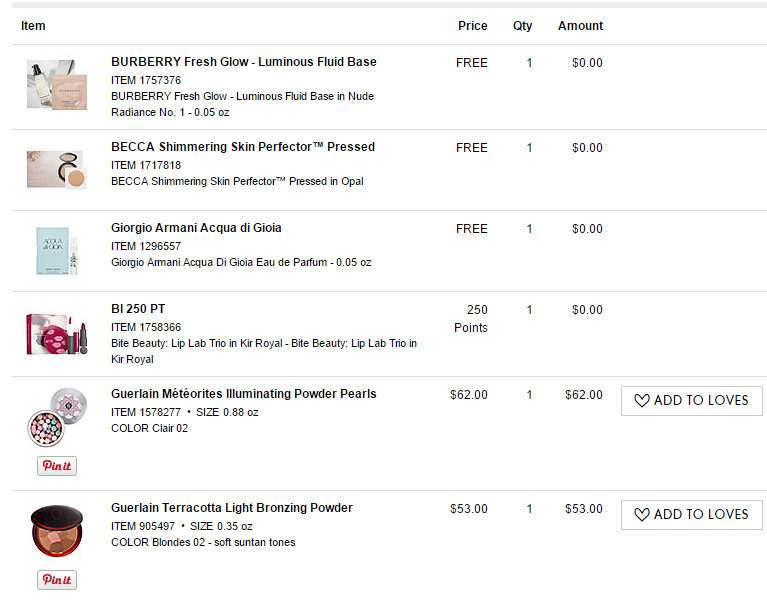
Task: Open the Guerlain Météorites Powder Pearls image
Action: 57,417
